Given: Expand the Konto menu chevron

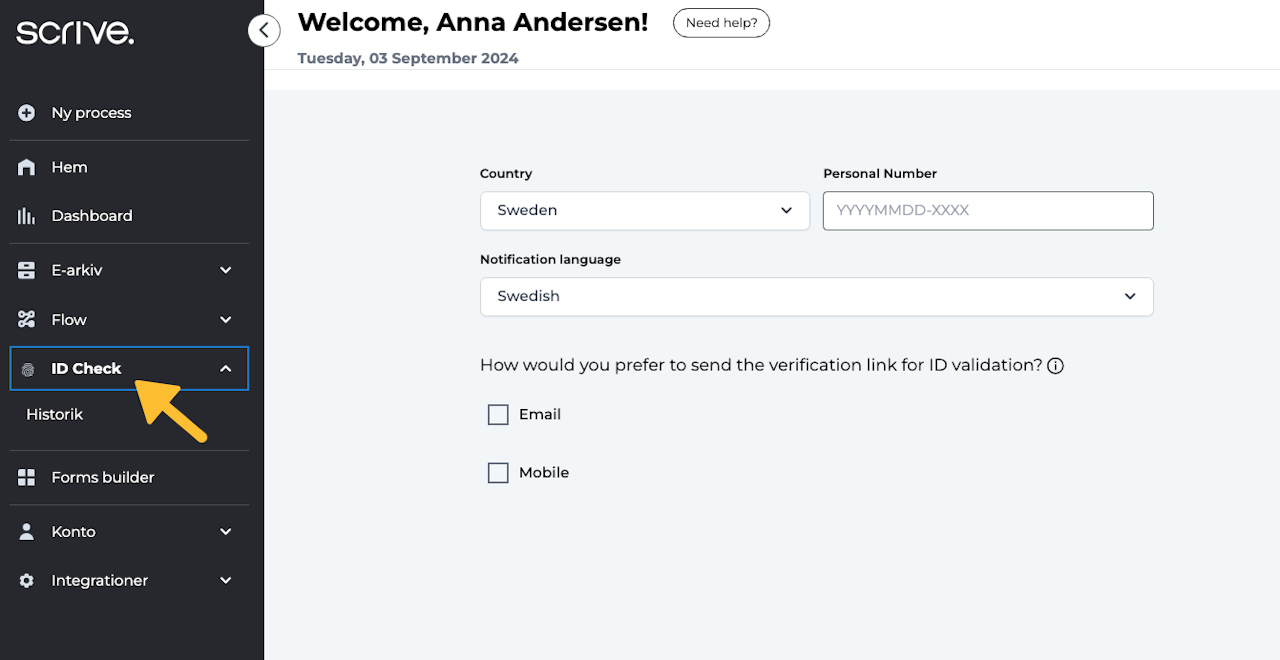Looking at the screenshot, I should [x=226, y=532].
